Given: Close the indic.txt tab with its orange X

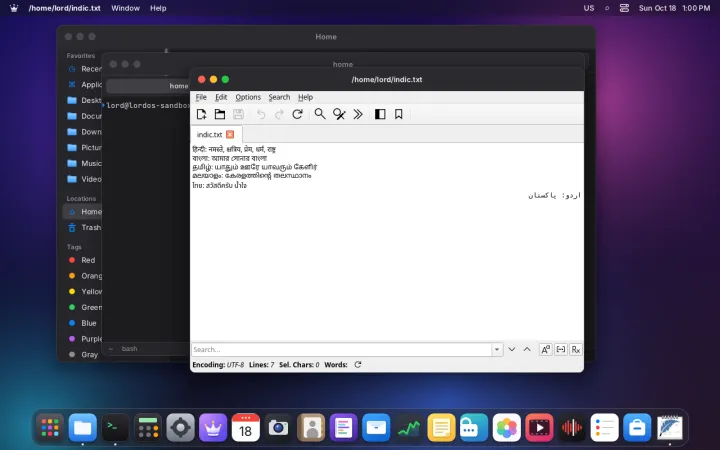Looking at the screenshot, I should pyautogui.click(x=230, y=134).
